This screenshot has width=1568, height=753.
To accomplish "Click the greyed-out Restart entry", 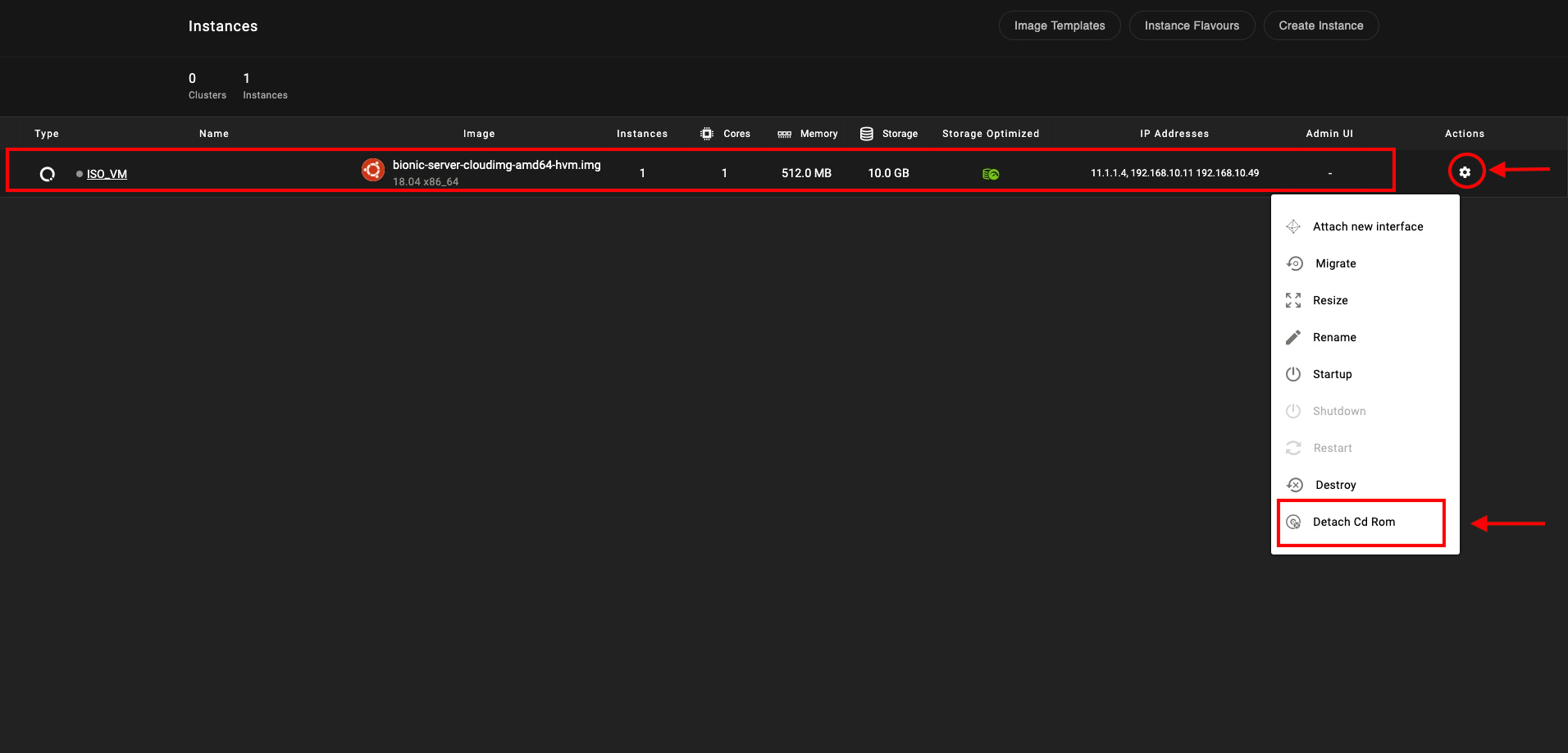I will pos(1365,448).
